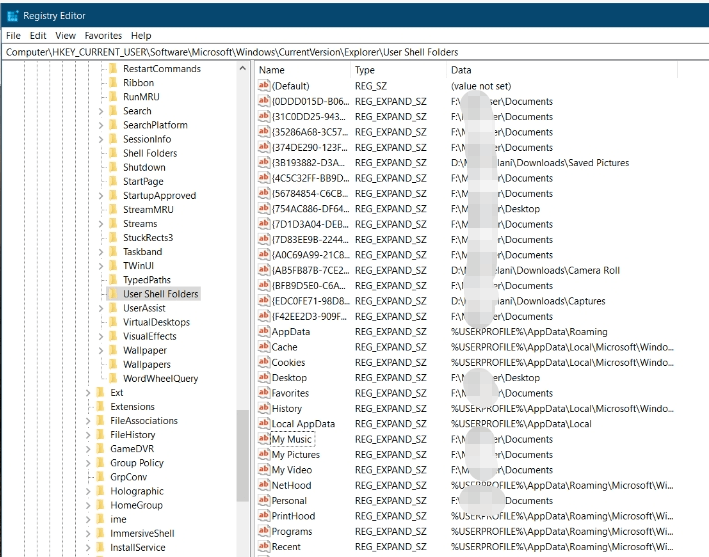709x557 pixels.
Task: Open the Favorites menu
Action: 103,35
